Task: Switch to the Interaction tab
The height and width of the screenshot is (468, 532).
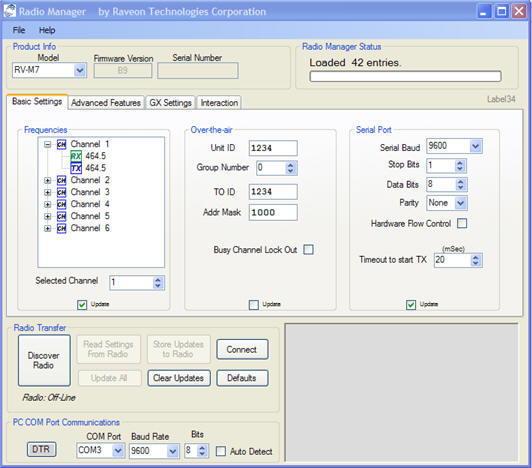Action: pyautogui.click(x=219, y=102)
